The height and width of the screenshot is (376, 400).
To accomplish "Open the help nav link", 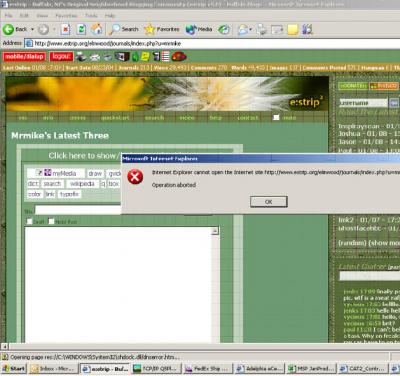I will click(x=216, y=118).
